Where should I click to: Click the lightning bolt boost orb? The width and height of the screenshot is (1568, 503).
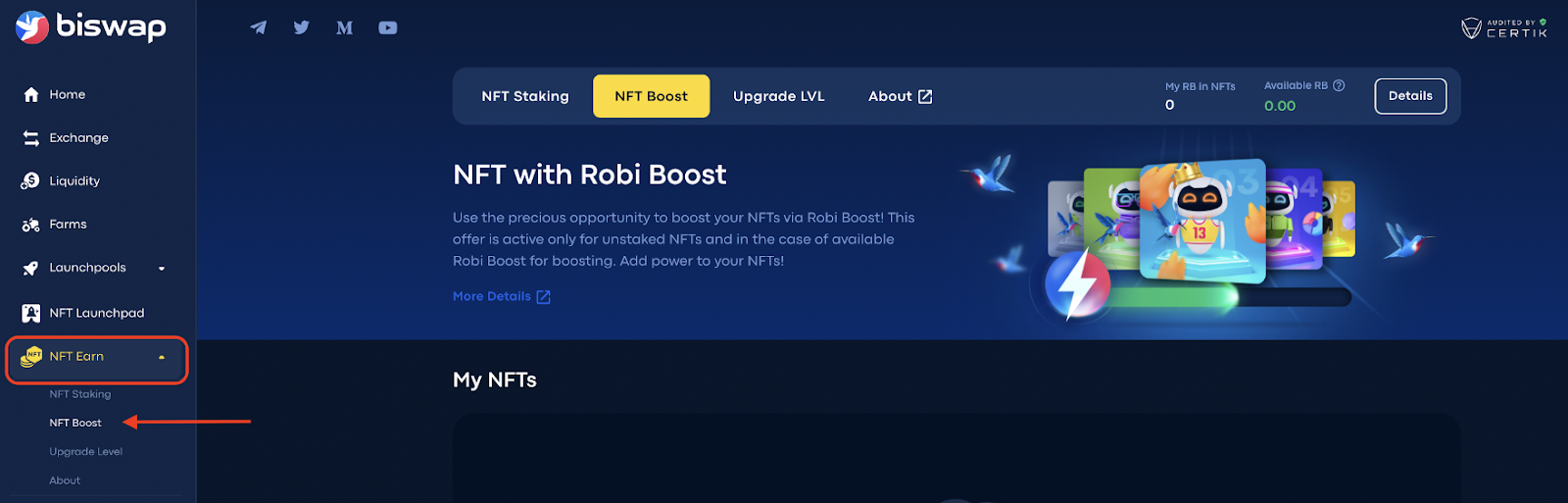tap(1077, 282)
